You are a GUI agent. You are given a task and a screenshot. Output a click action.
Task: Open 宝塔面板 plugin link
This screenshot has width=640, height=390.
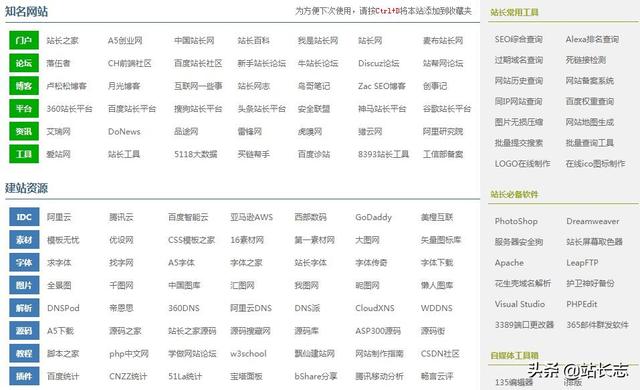(x=246, y=377)
